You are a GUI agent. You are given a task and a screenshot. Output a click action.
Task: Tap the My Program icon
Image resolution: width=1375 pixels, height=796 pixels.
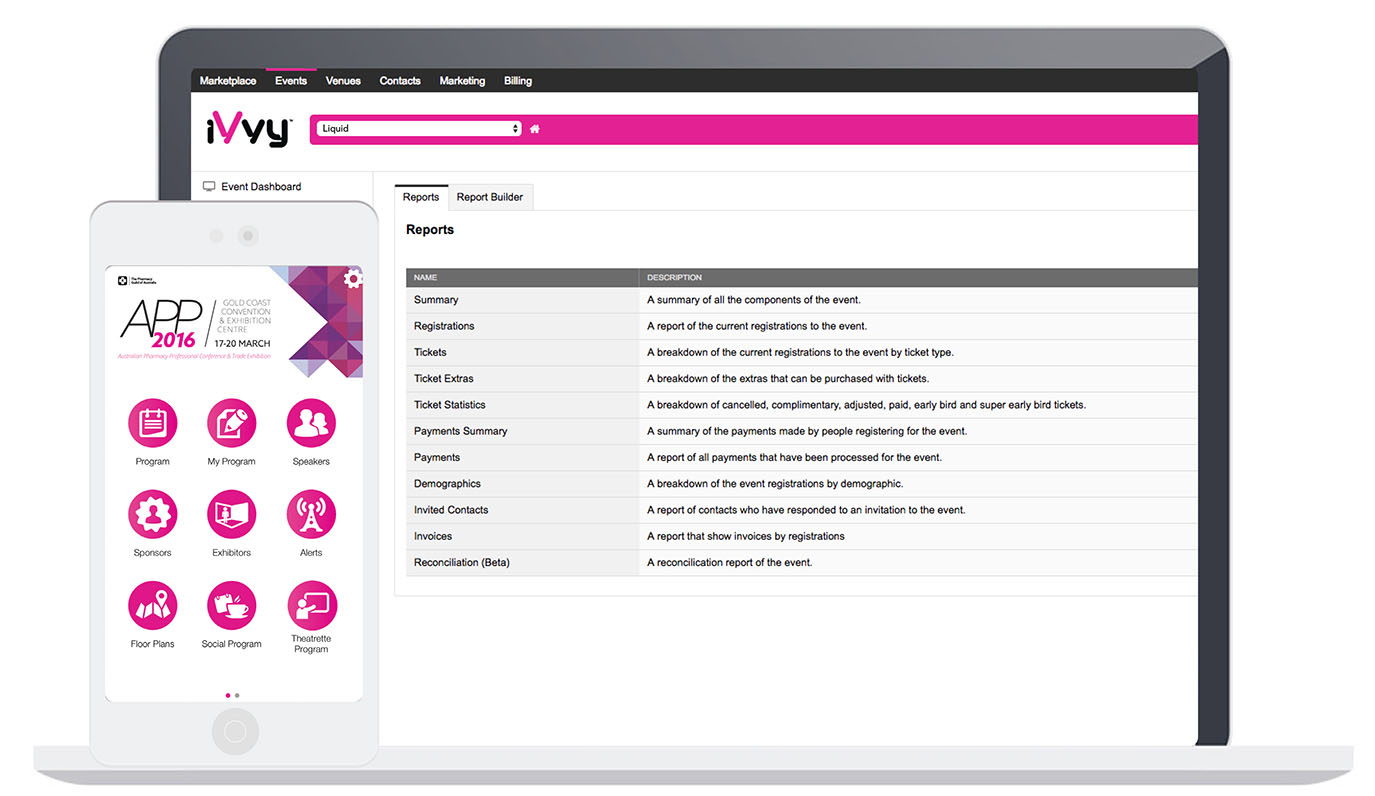tap(231, 424)
